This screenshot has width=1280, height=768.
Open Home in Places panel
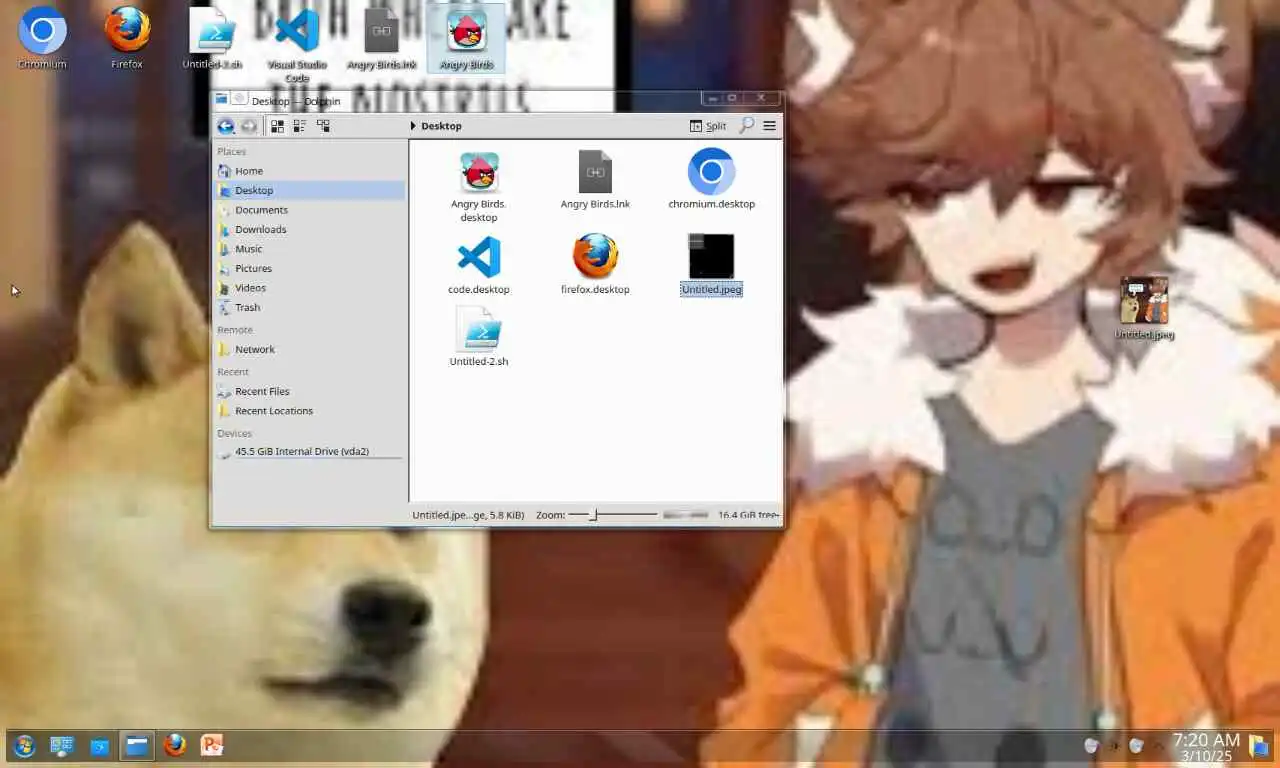[x=310, y=171]
